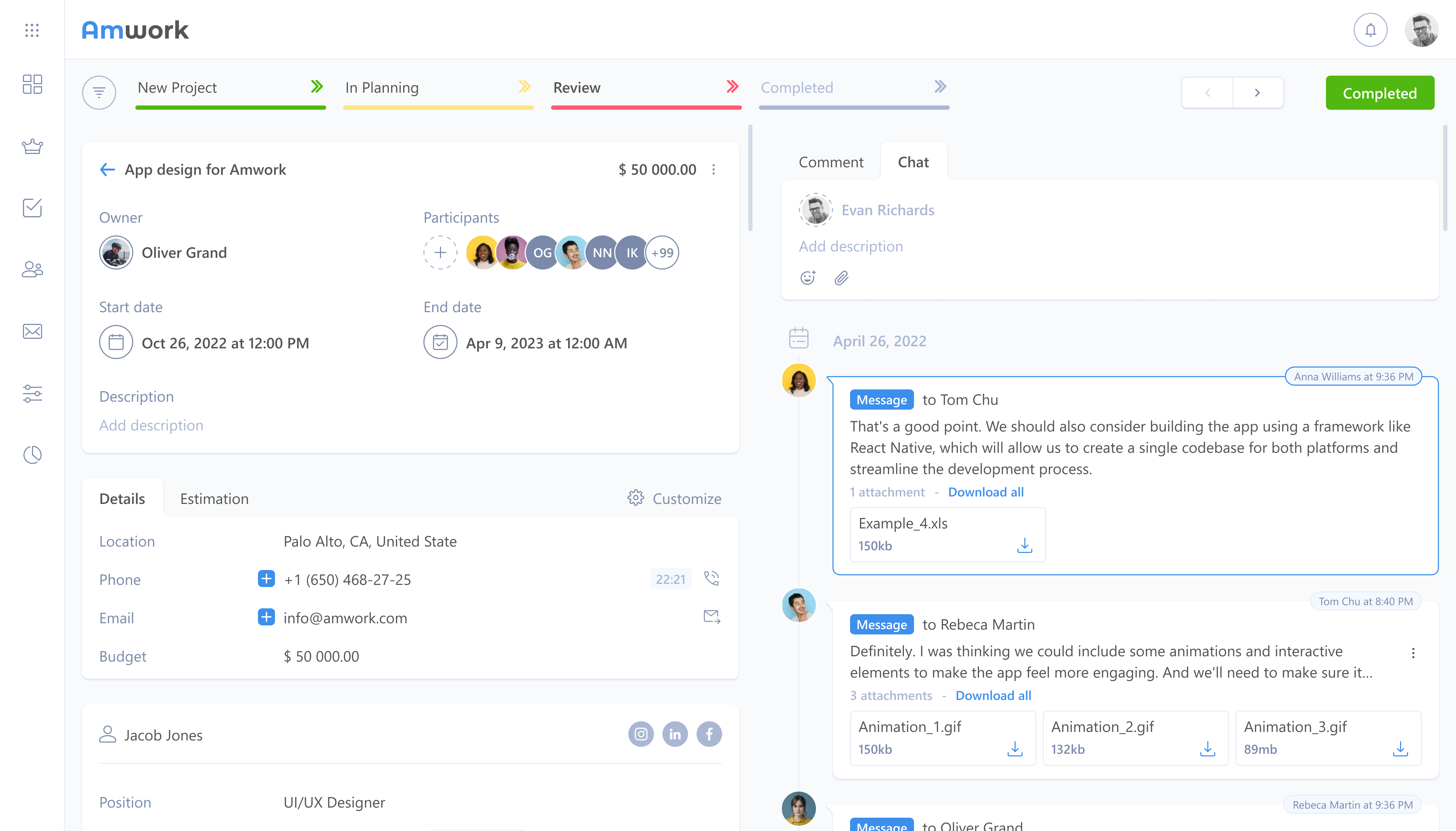Switch to the Estimation tab
The height and width of the screenshot is (831, 1456).
(x=214, y=498)
